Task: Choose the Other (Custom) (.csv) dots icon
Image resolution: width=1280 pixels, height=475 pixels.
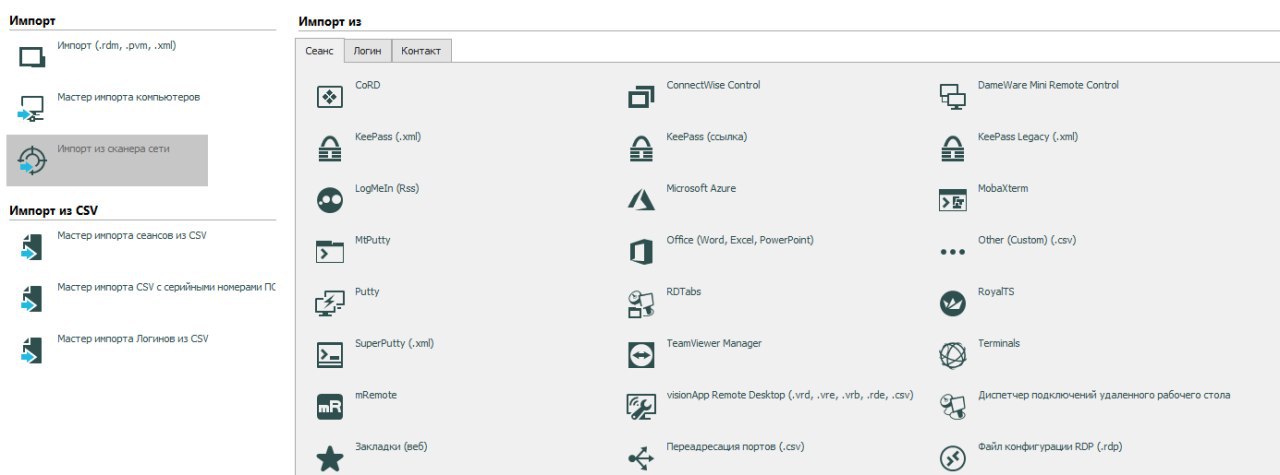Action: [x=952, y=252]
